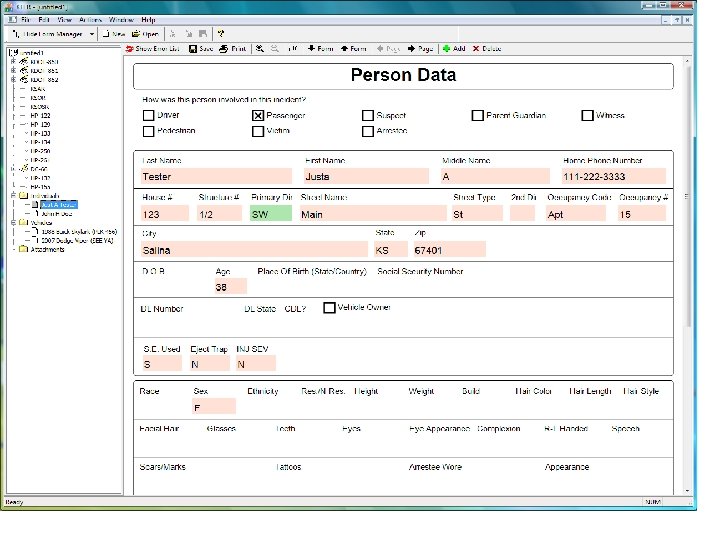720x540 pixels.
Task: Click the Last Name field containing Tester
Action: point(216,176)
